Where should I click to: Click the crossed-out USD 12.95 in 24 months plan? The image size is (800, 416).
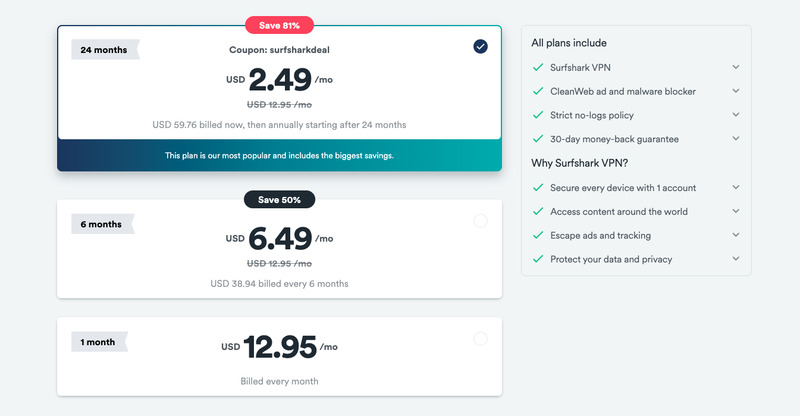click(x=279, y=105)
